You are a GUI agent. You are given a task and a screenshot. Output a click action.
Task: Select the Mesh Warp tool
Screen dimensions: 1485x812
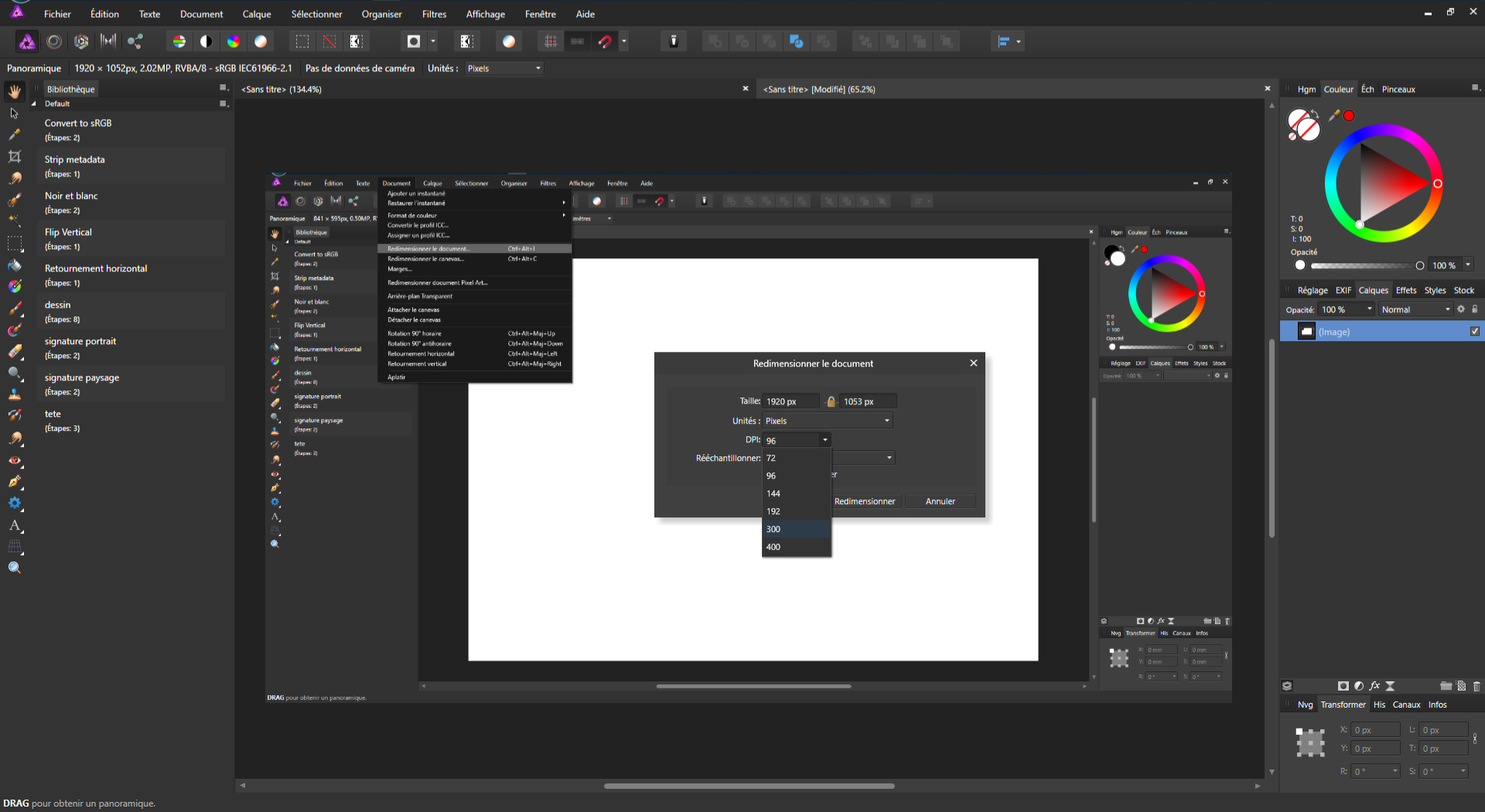coord(15,547)
